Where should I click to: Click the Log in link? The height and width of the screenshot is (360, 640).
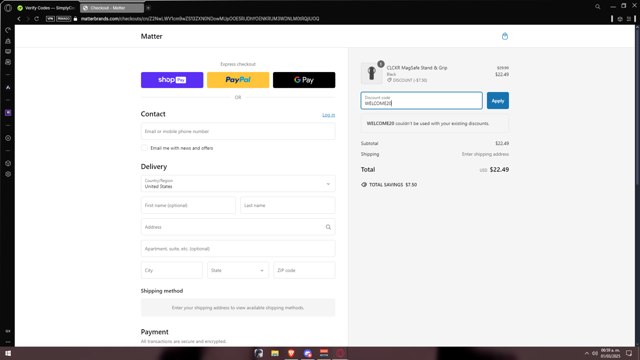(x=329, y=115)
